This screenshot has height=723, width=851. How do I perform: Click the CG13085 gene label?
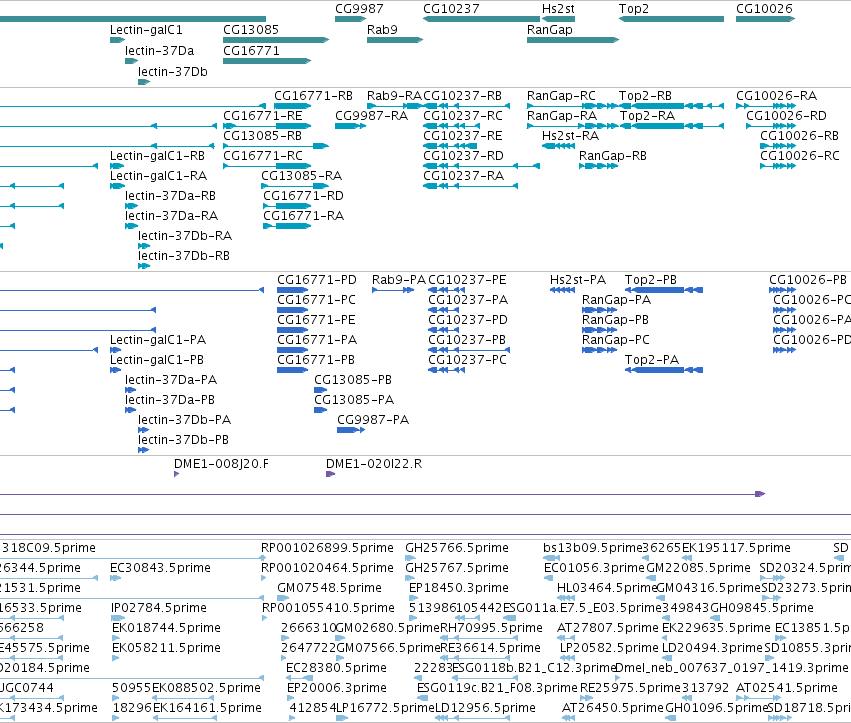click(251, 30)
